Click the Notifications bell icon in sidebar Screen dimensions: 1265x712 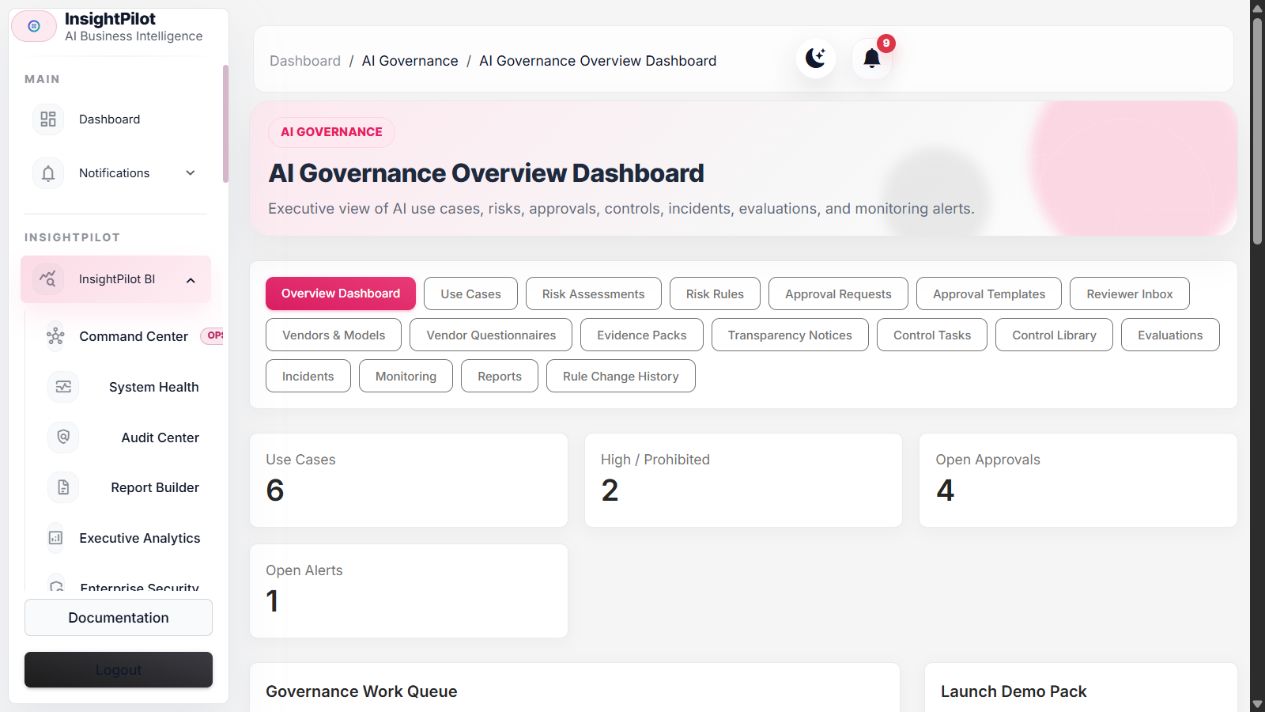(x=48, y=173)
